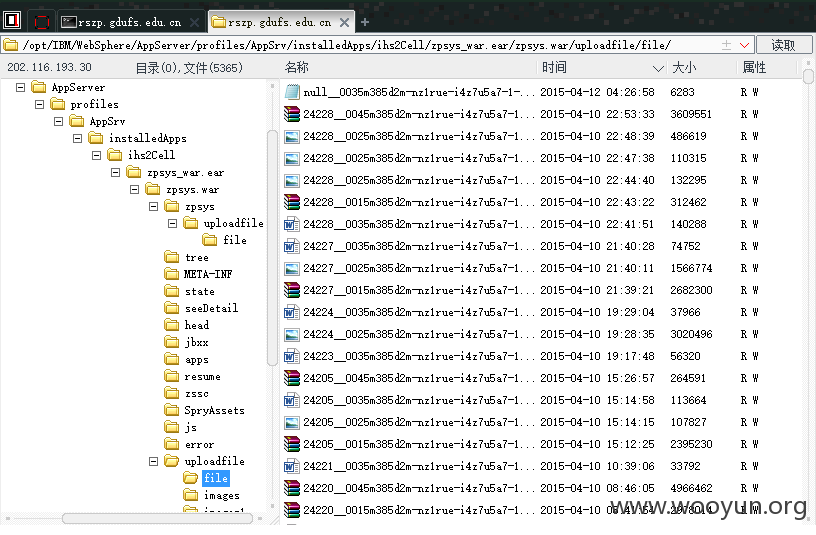Collapse the installedApps tree node
The height and width of the screenshot is (535, 816).
(x=78, y=138)
